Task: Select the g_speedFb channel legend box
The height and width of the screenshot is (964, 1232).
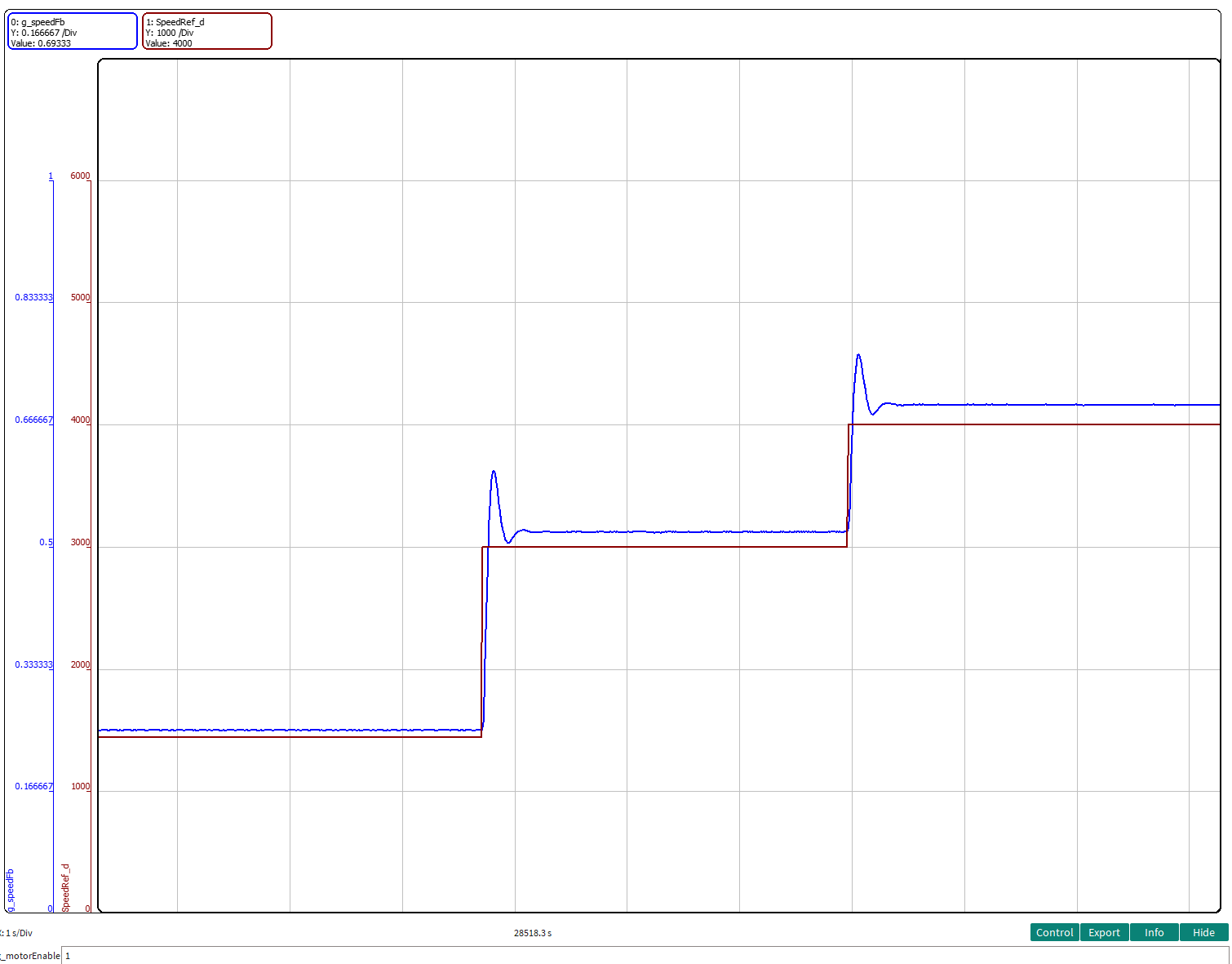Action: pyautogui.click(x=72, y=32)
